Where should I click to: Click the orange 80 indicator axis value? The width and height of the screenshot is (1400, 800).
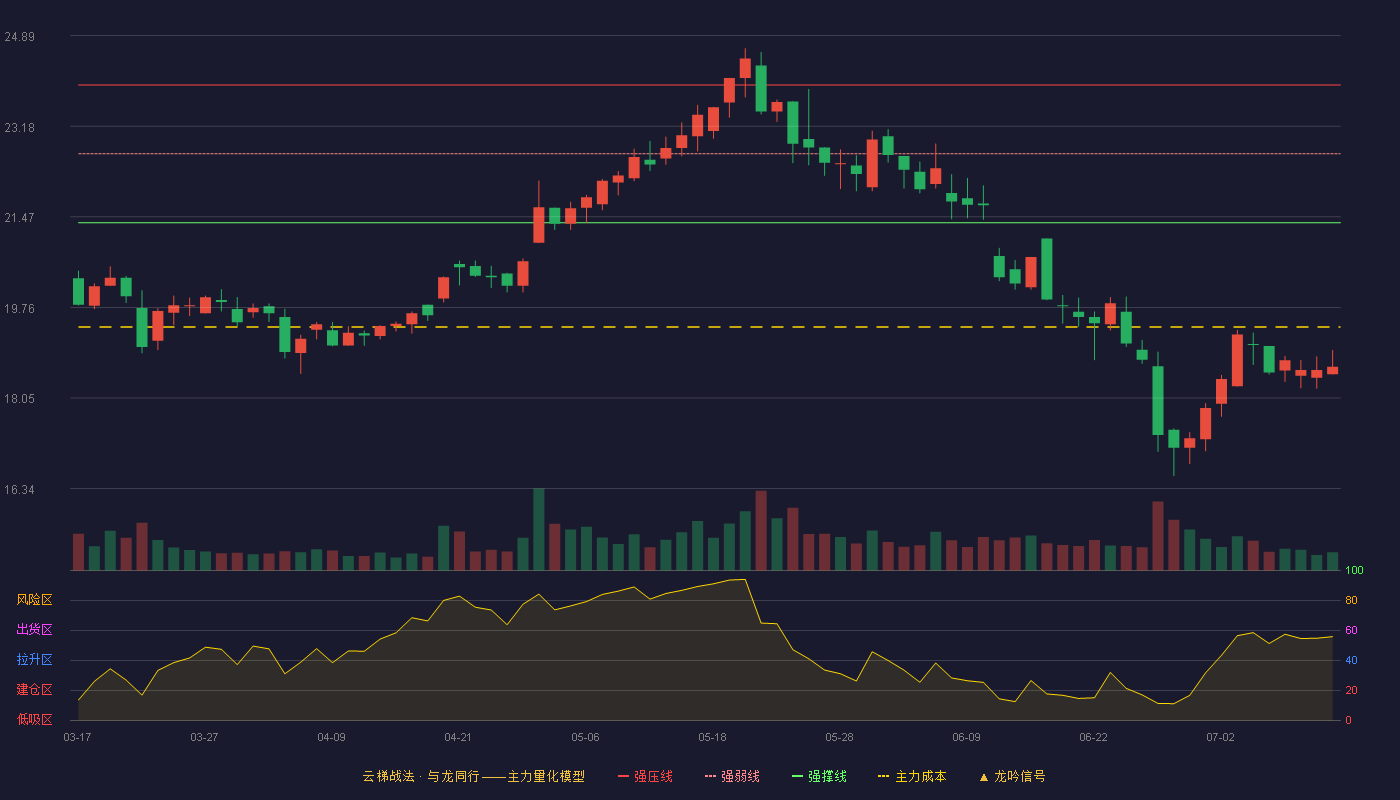coord(1351,601)
